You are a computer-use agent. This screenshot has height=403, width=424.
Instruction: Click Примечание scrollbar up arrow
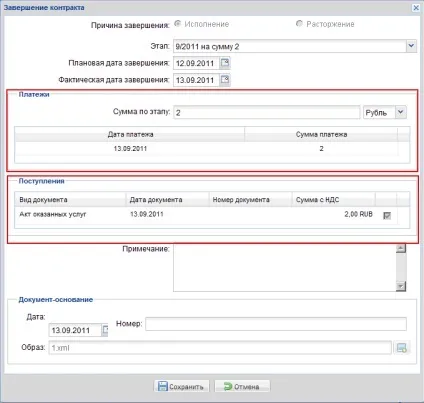pyautogui.click(x=401, y=248)
